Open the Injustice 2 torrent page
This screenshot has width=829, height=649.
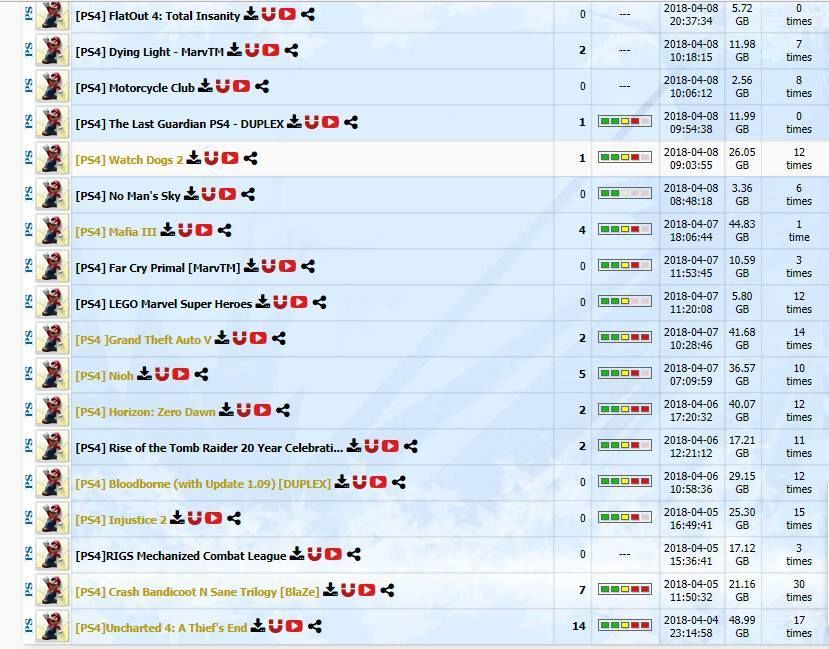[x=121, y=520]
